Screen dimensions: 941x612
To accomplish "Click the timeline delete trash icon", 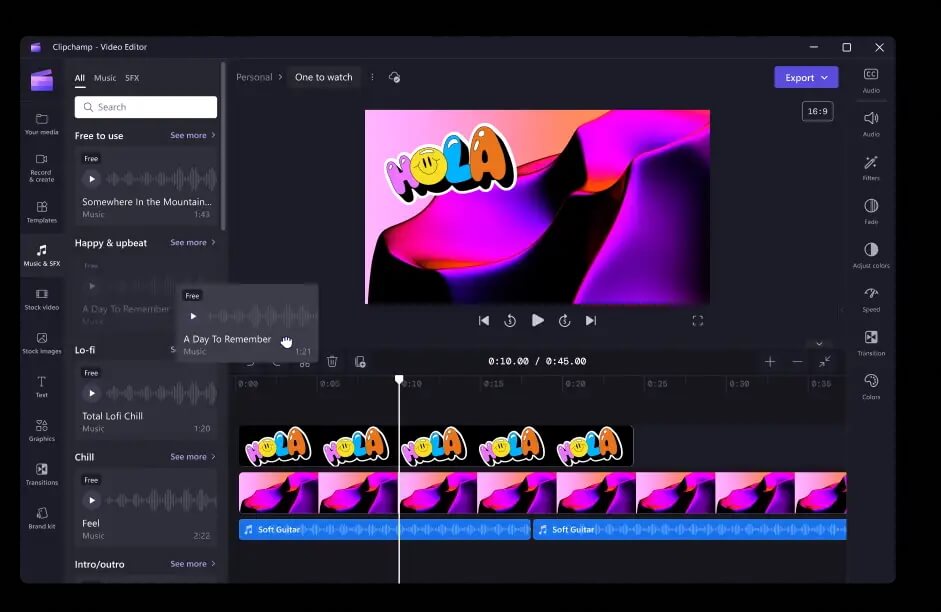I will coord(332,361).
